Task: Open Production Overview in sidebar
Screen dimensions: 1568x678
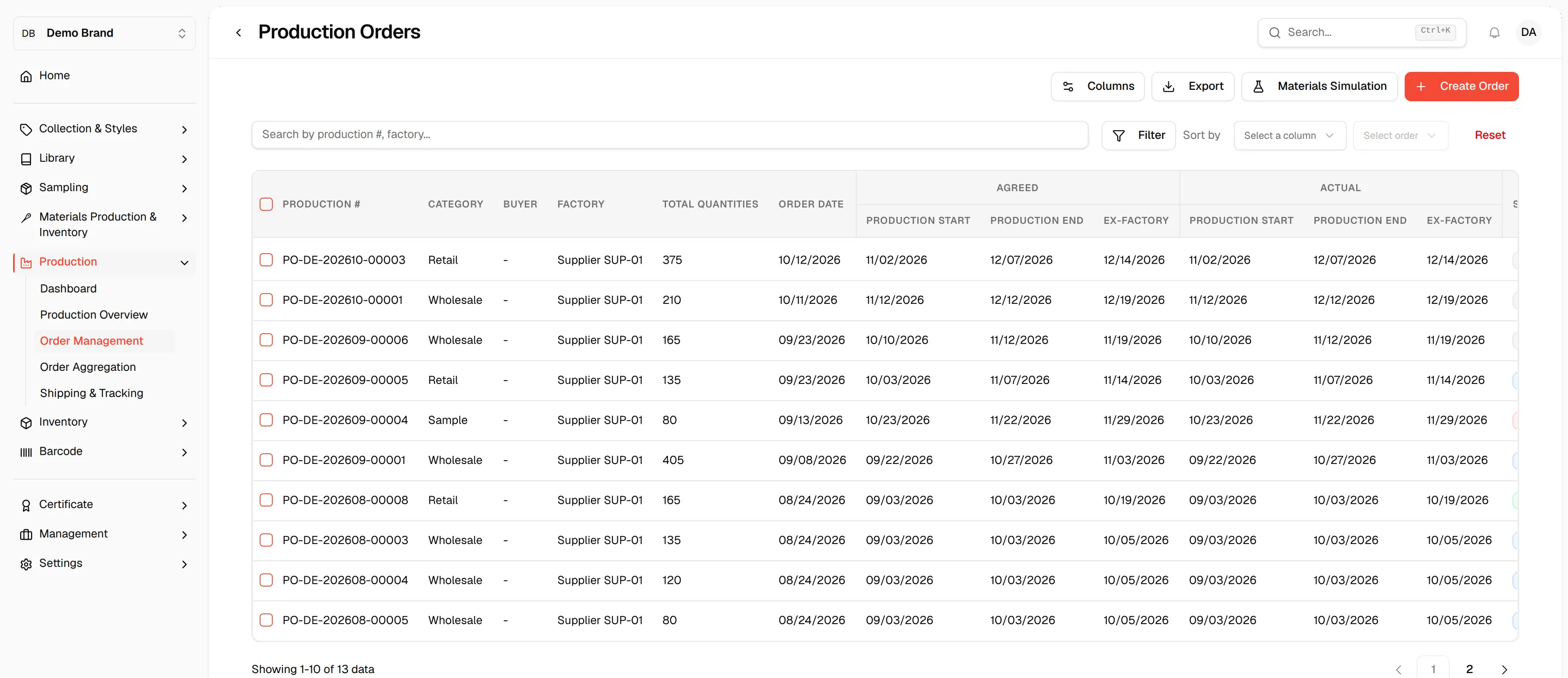Action: 94,315
